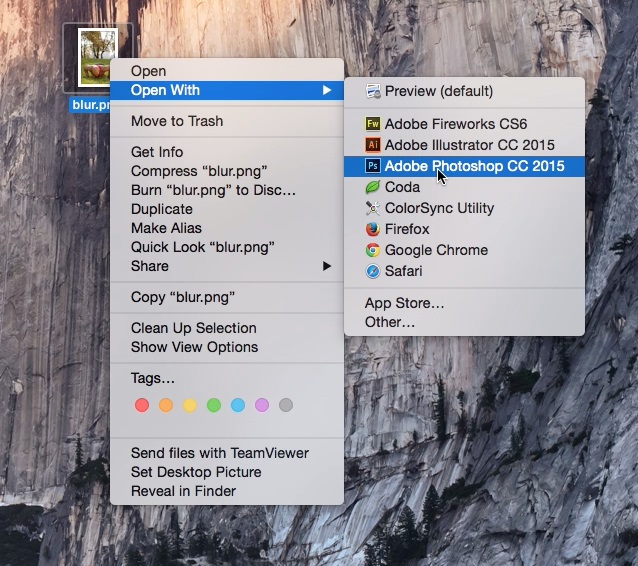Click the Firefox icon
Image resolution: width=638 pixels, height=566 pixels.
pyautogui.click(x=373, y=229)
